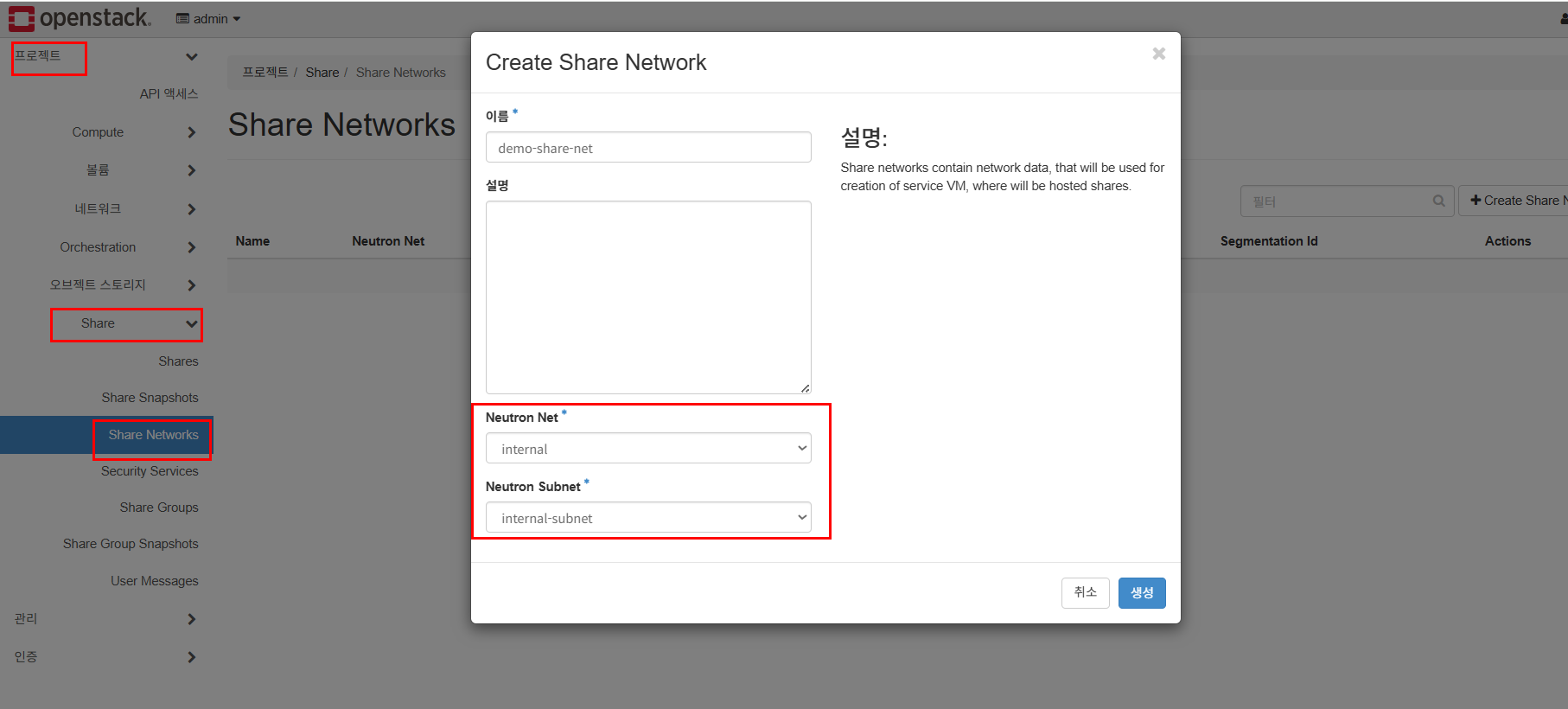Open the Neutron Subnet dropdown
The height and width of the screenshot is (709, 1568).
[x=648, y=518]
